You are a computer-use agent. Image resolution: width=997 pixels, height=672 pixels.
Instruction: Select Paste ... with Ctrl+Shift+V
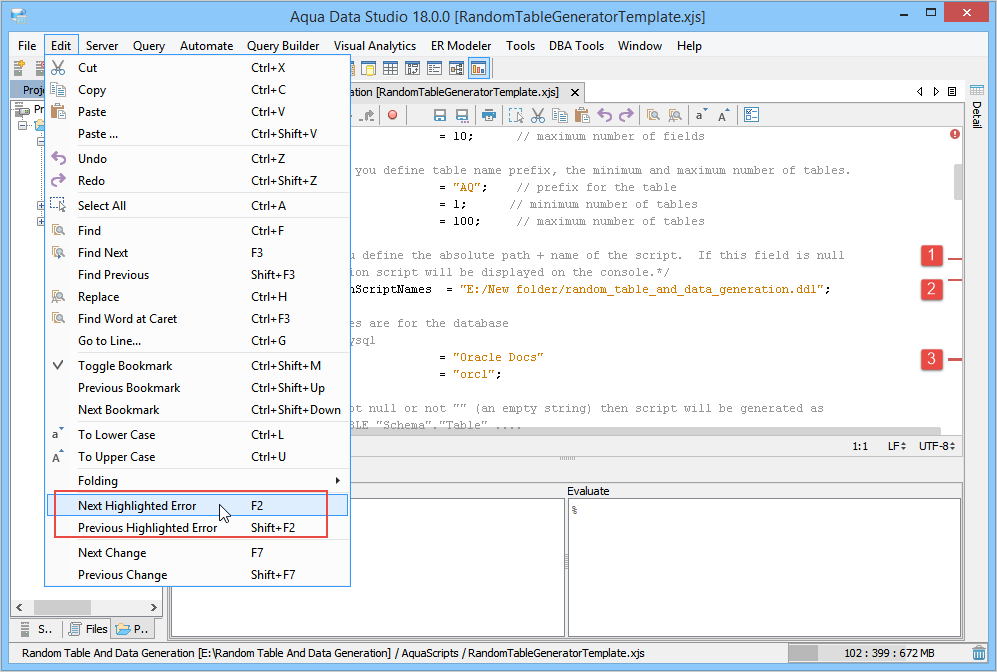[x=198, y=134]
